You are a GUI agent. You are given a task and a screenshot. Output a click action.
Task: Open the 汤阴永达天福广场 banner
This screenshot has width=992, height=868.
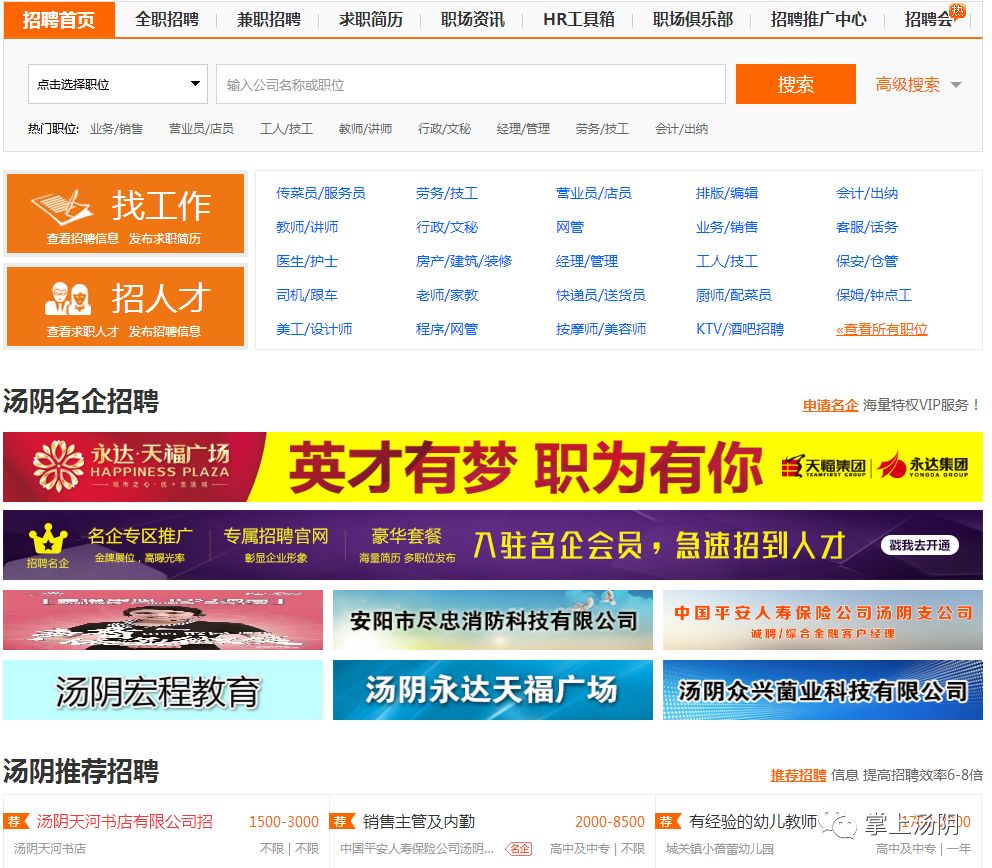tap(493, 690)
